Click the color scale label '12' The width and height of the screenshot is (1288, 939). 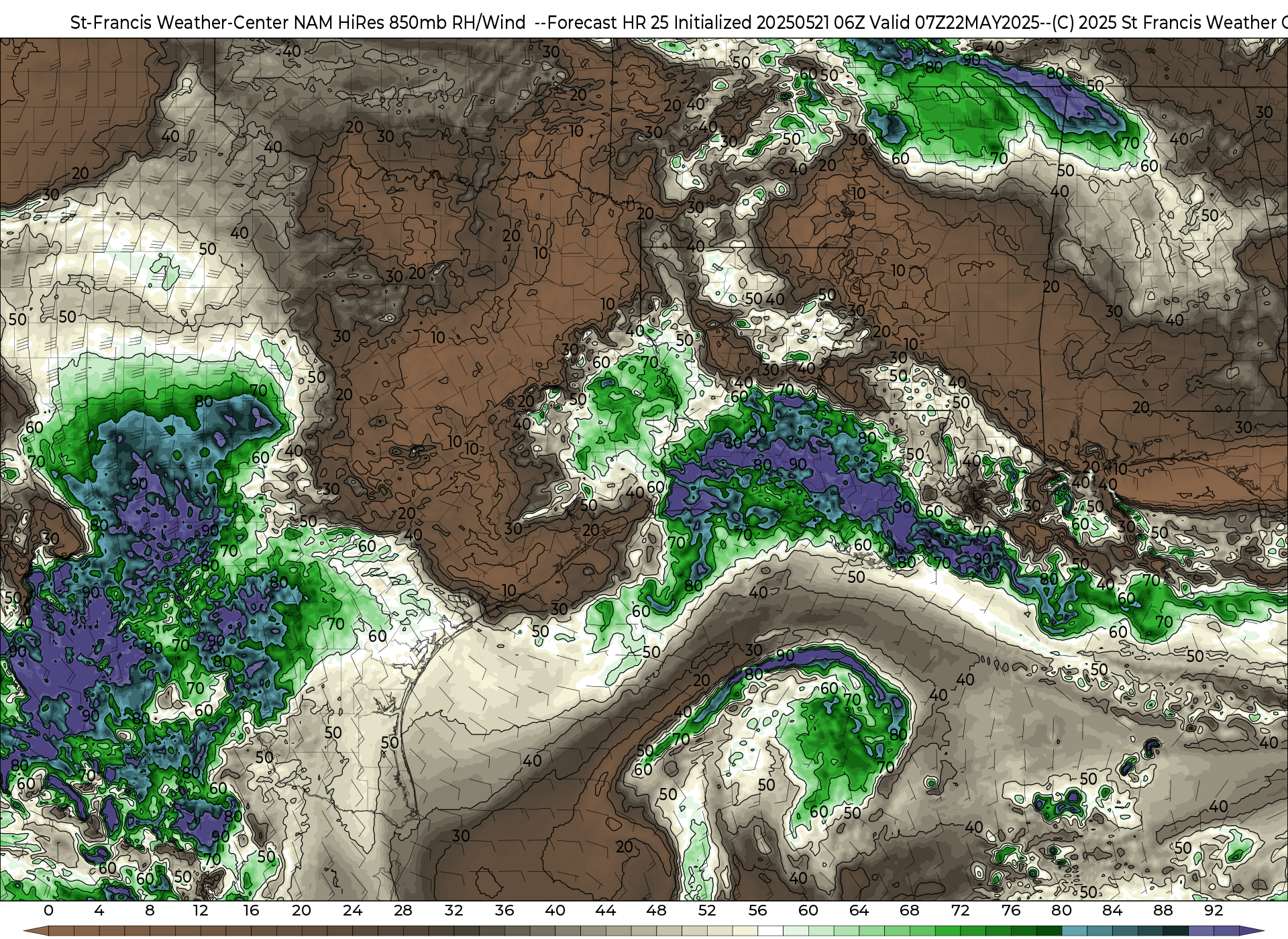pos(201,910)
